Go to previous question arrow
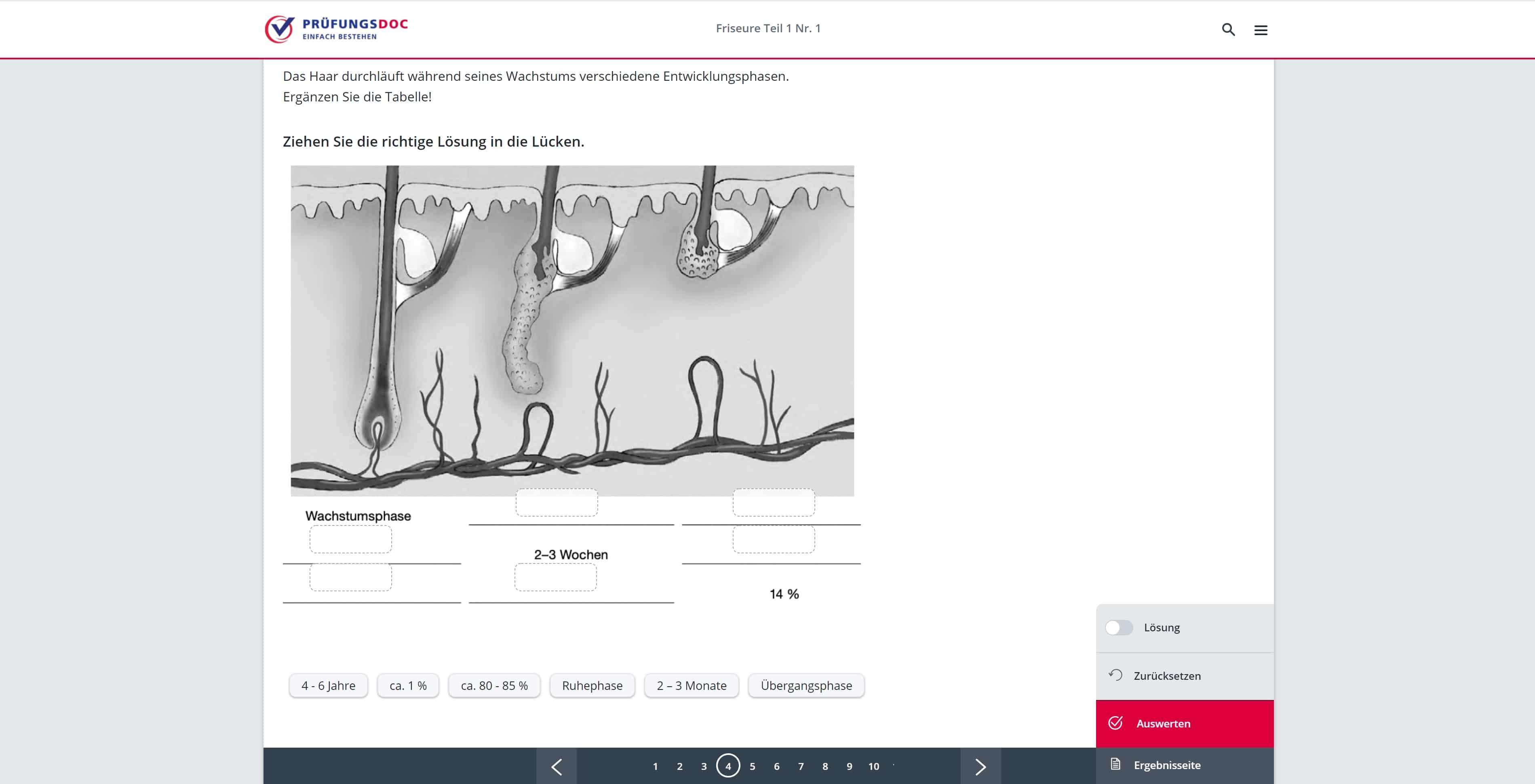 tap(557, 766)
